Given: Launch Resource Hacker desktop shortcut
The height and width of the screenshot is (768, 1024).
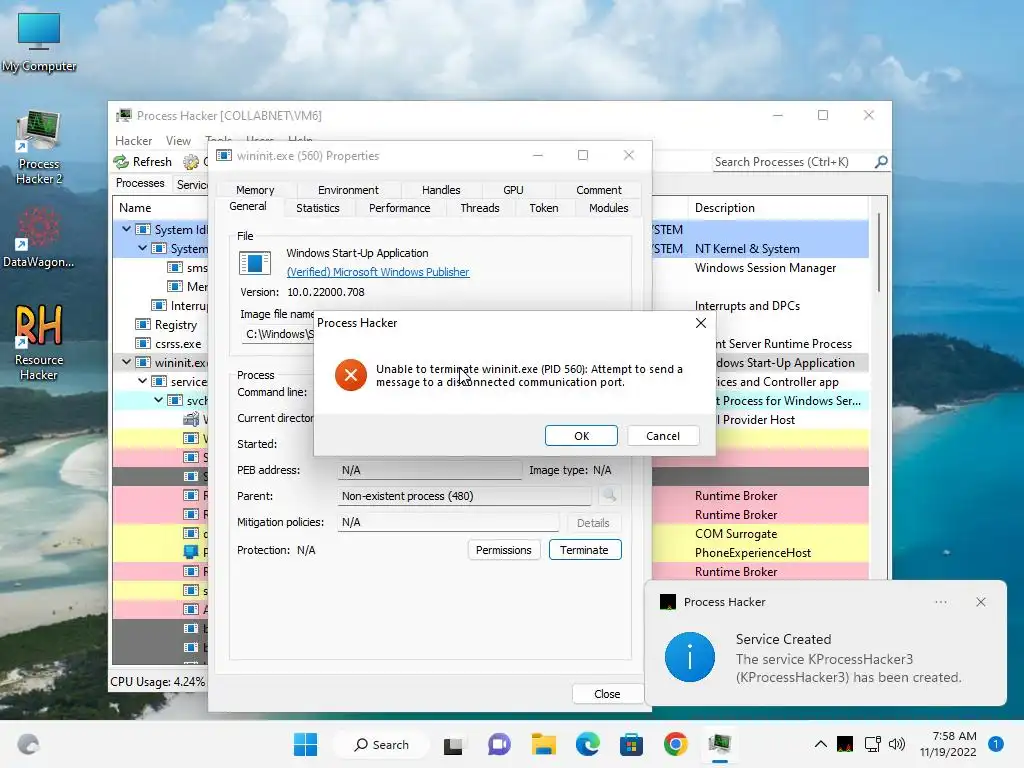Looking at the screenshot, I should click(39, 342).
